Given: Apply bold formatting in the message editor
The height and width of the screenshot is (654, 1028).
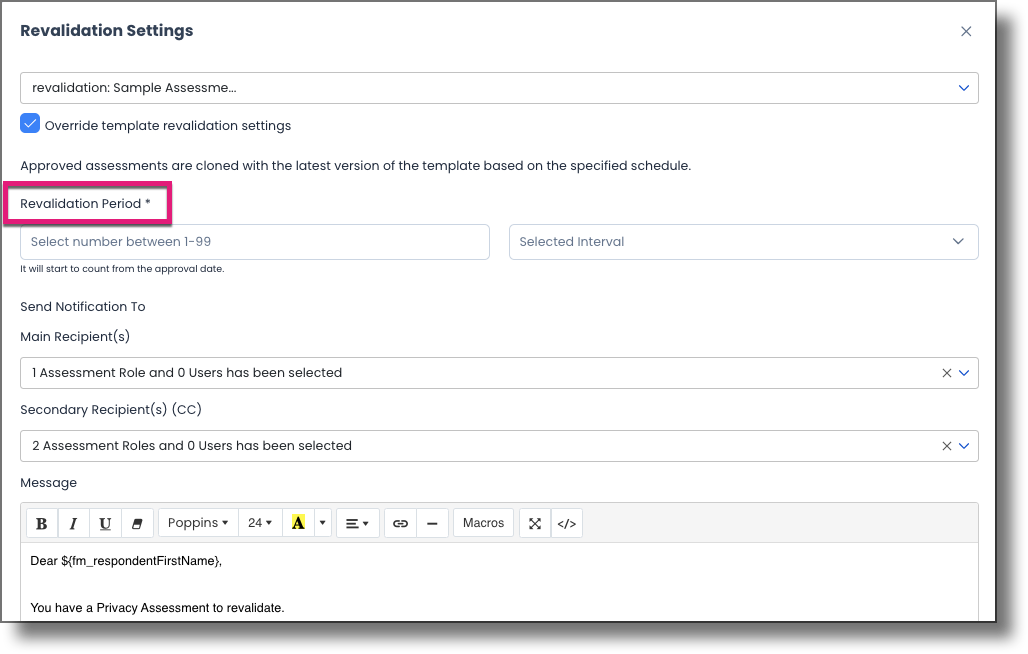Looking at the screenshot, I should (41, 522).
